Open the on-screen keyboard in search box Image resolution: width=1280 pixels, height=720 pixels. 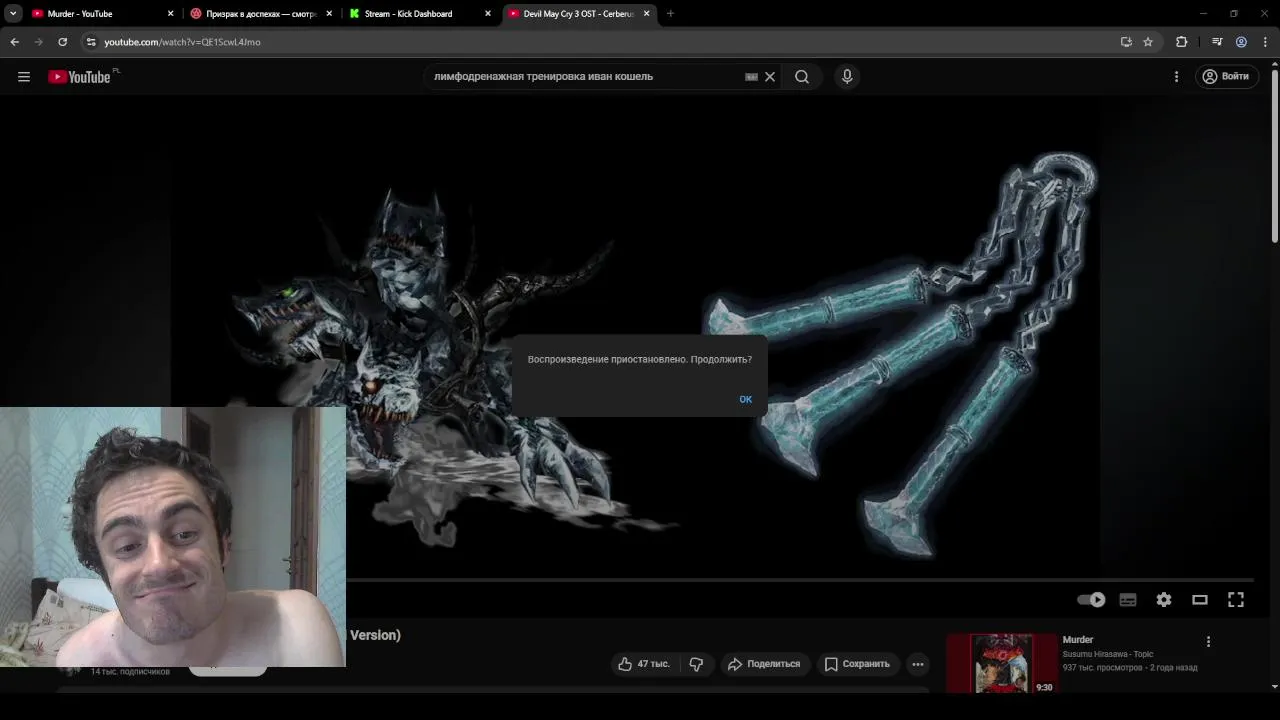point(751,77)
